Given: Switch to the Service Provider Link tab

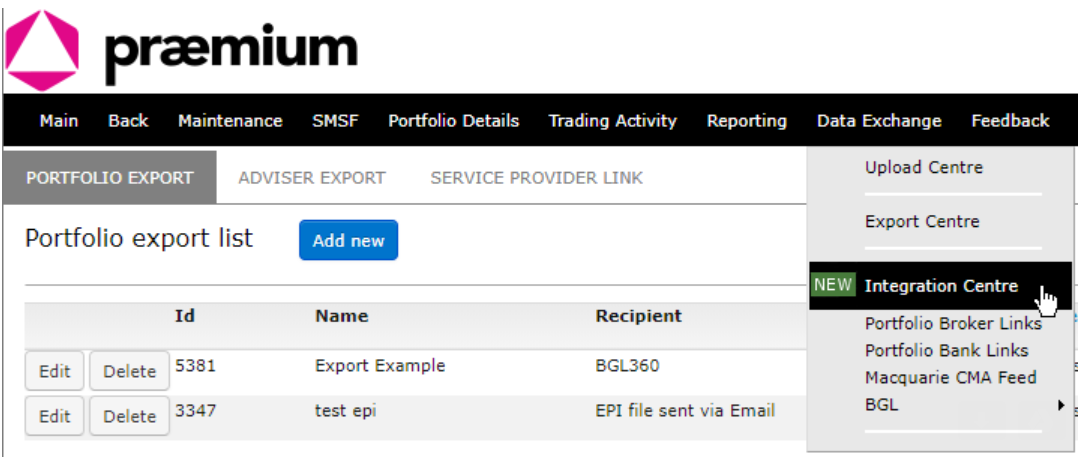Looking at the screenshot, I should pos(537,178).
